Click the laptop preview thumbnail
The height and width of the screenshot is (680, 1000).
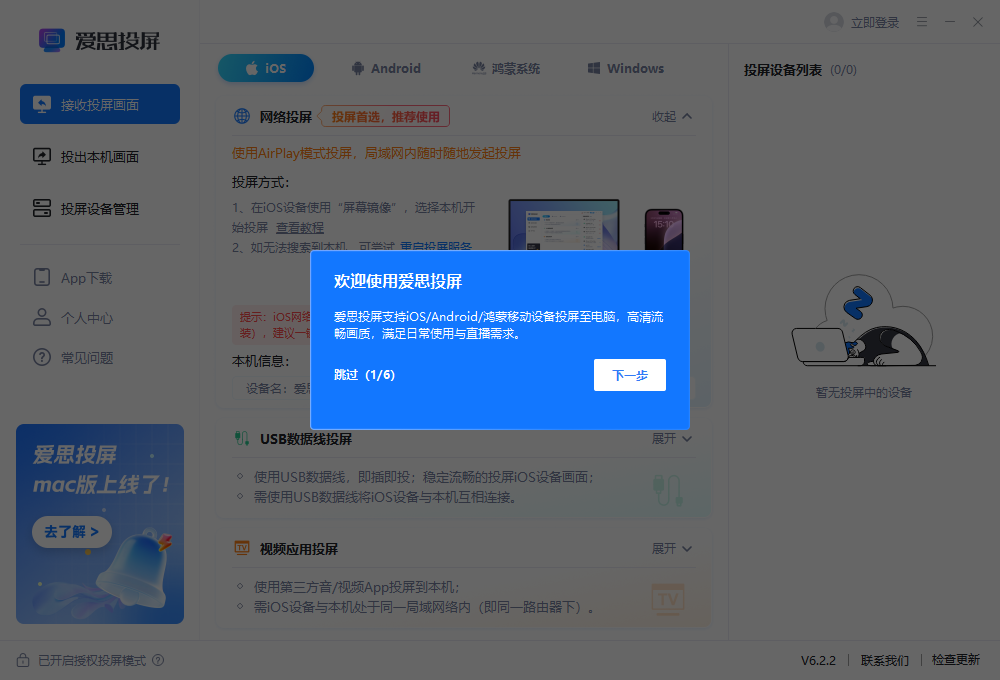(x=564, y=225)
